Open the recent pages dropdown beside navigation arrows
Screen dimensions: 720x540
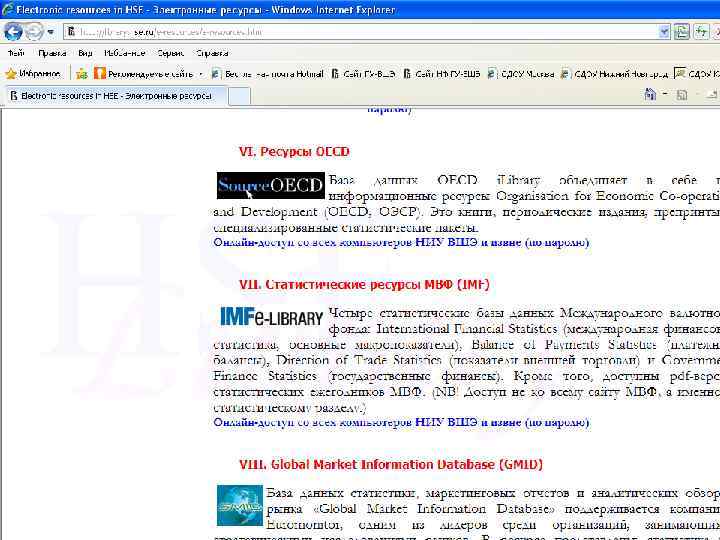click(x=51, y=32)
